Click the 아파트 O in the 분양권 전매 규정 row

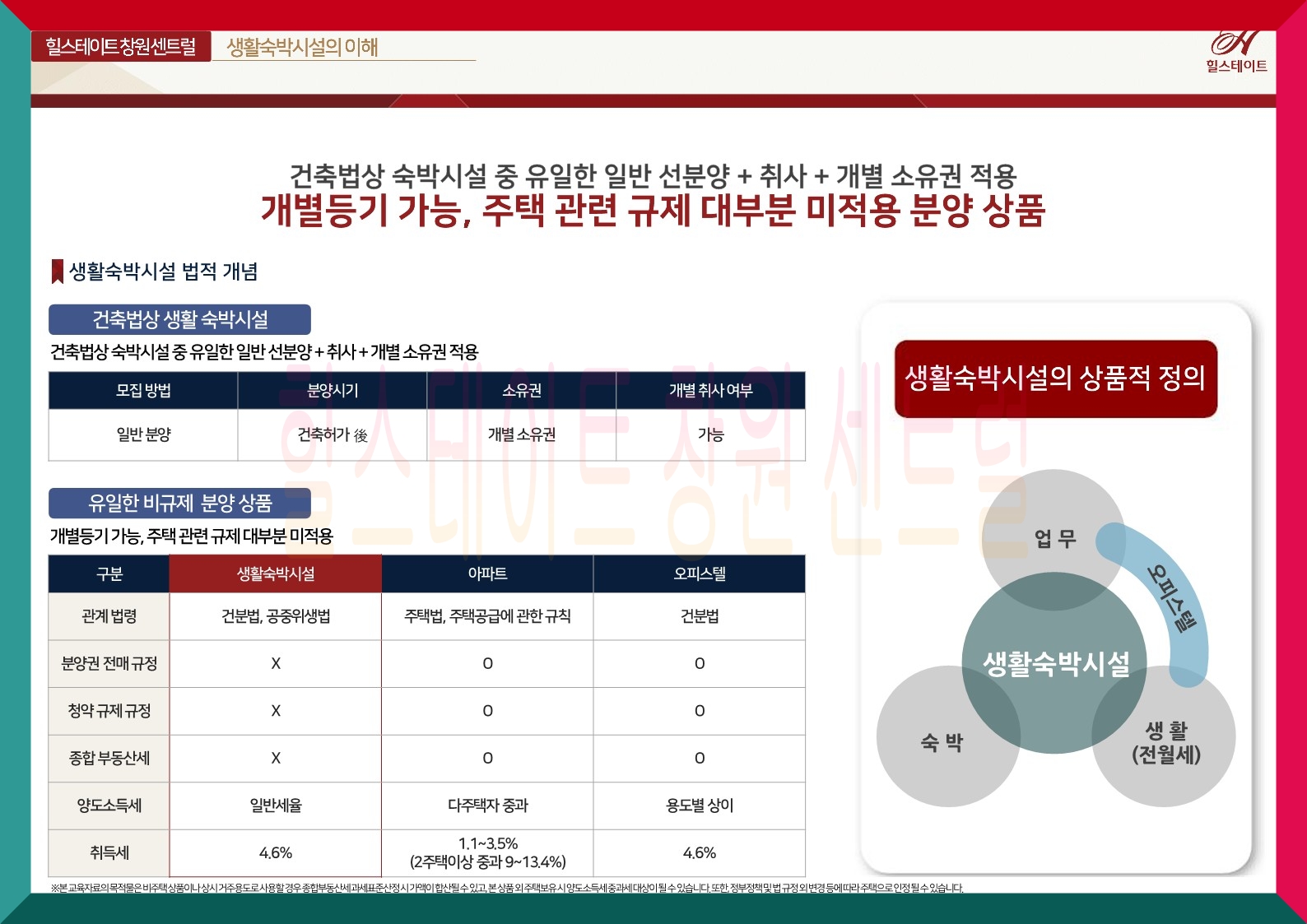pyautogui.click(x=487, y=663)
